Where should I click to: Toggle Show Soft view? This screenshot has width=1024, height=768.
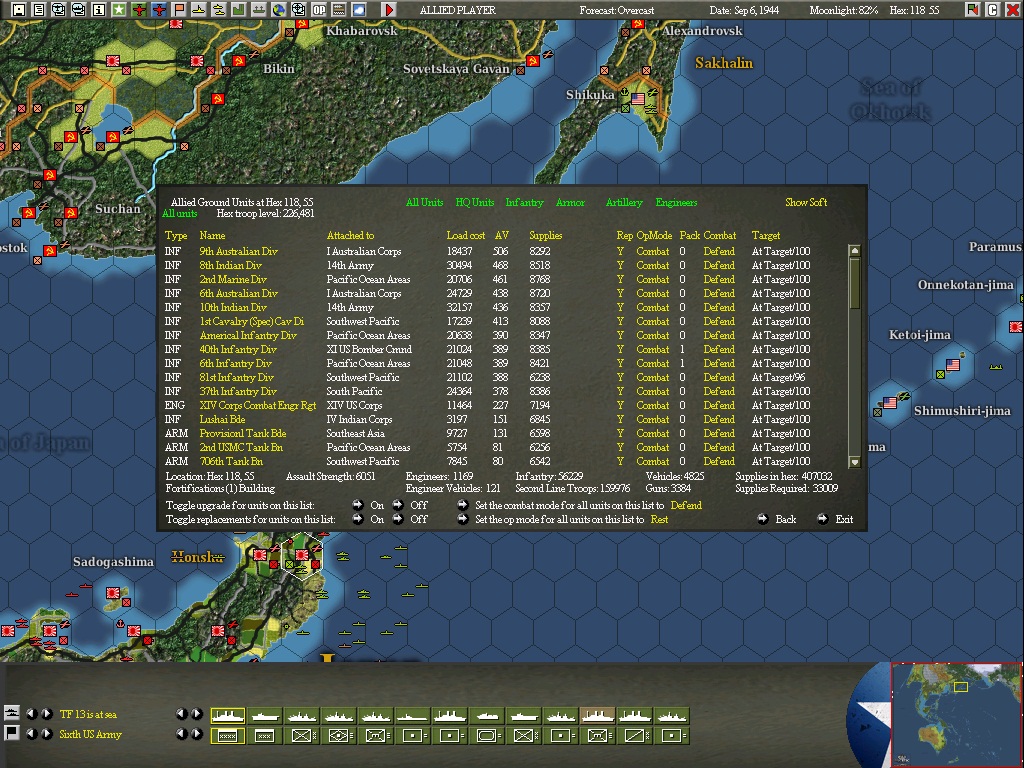(806, 202)
